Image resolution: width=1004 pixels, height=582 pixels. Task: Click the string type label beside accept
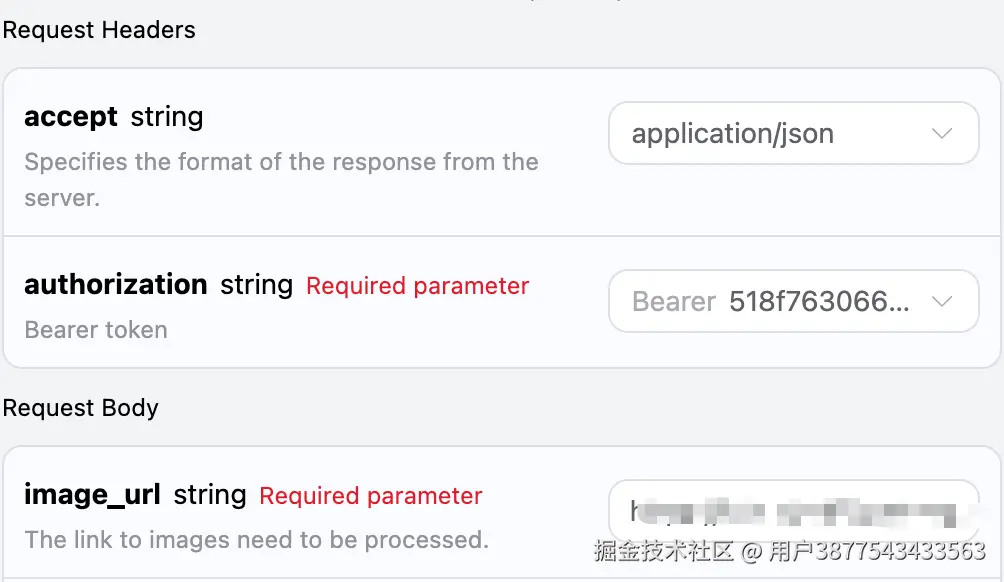(167, 117)
